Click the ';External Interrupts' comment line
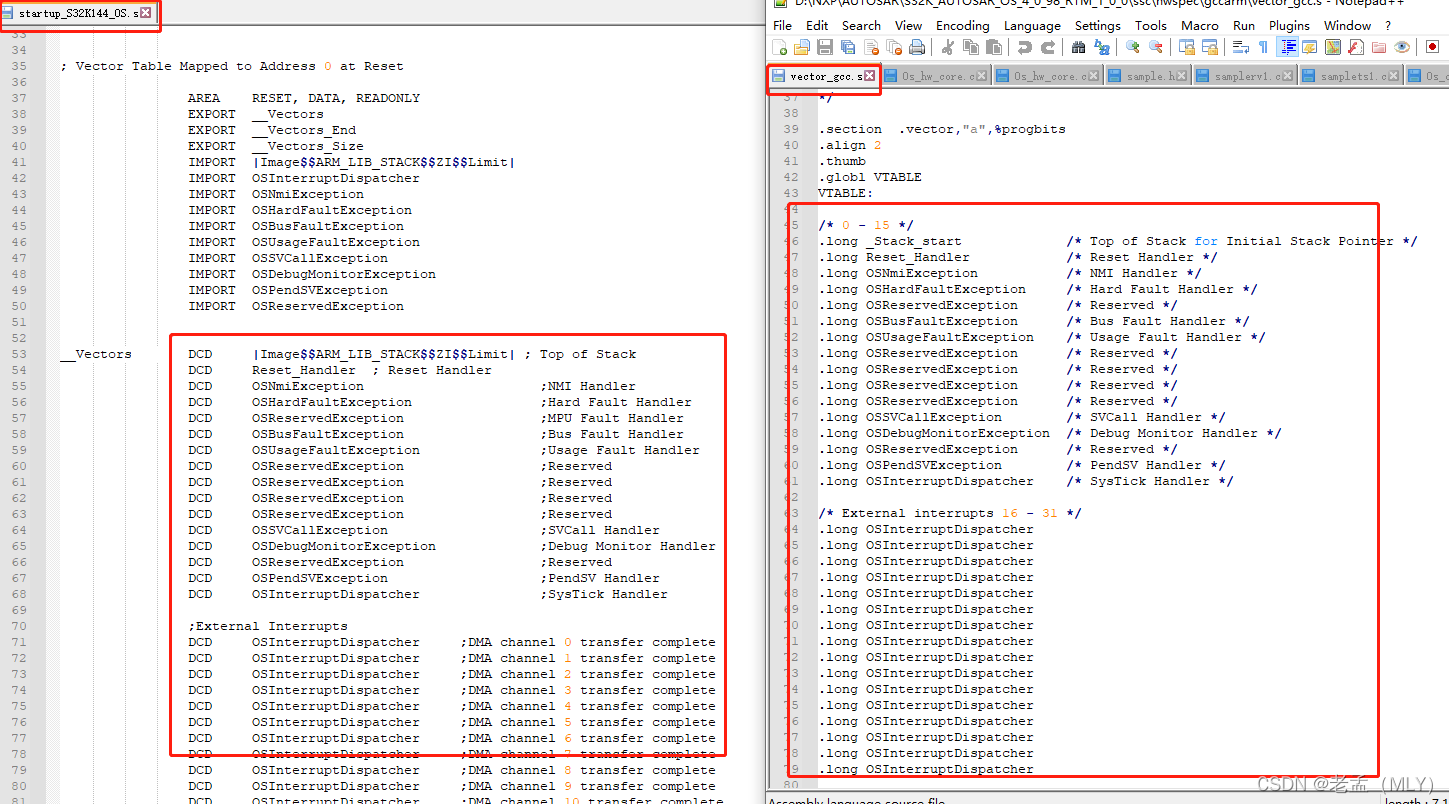 (x=268, y=626)
